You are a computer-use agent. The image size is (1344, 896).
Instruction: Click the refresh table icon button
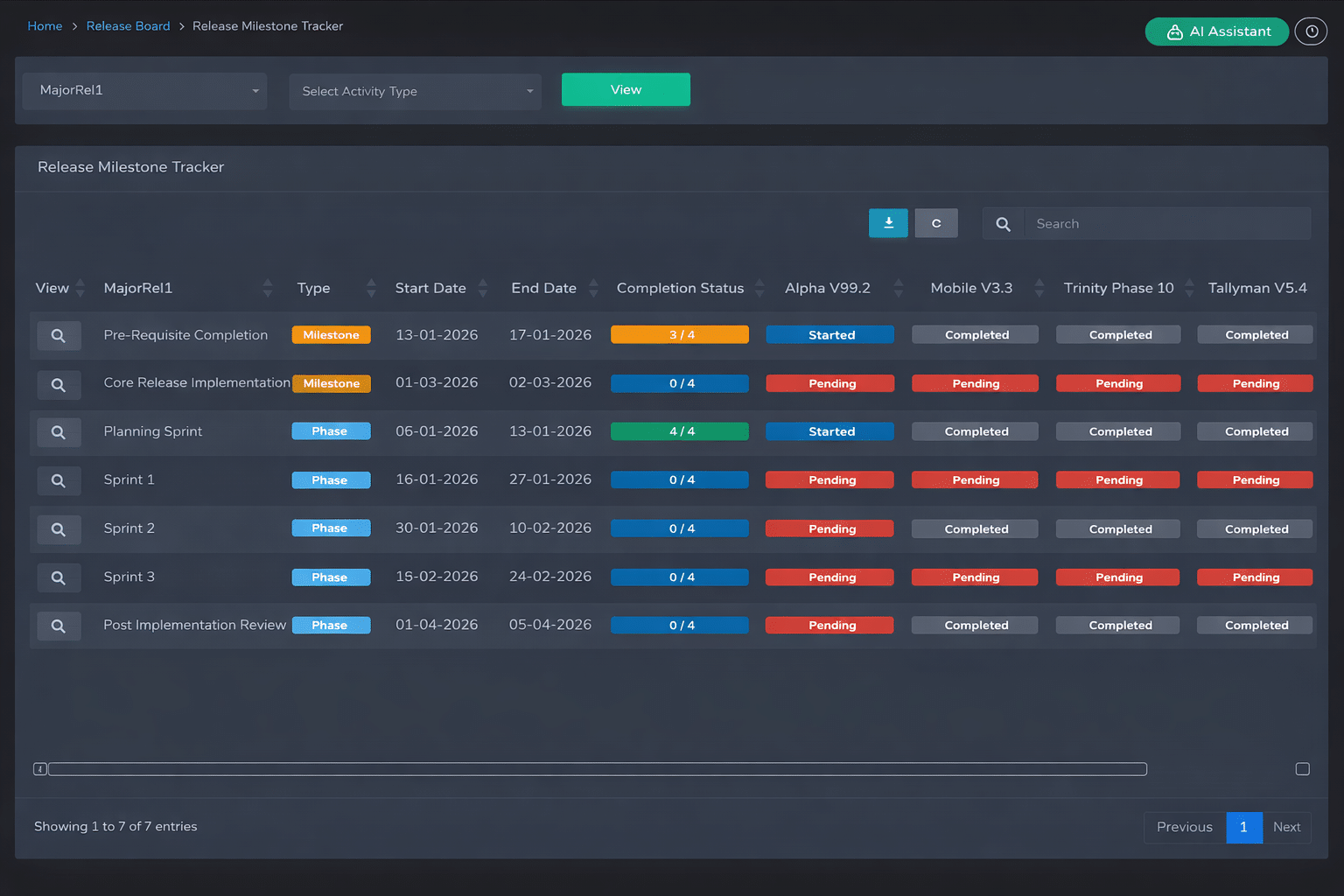[935, 223]
